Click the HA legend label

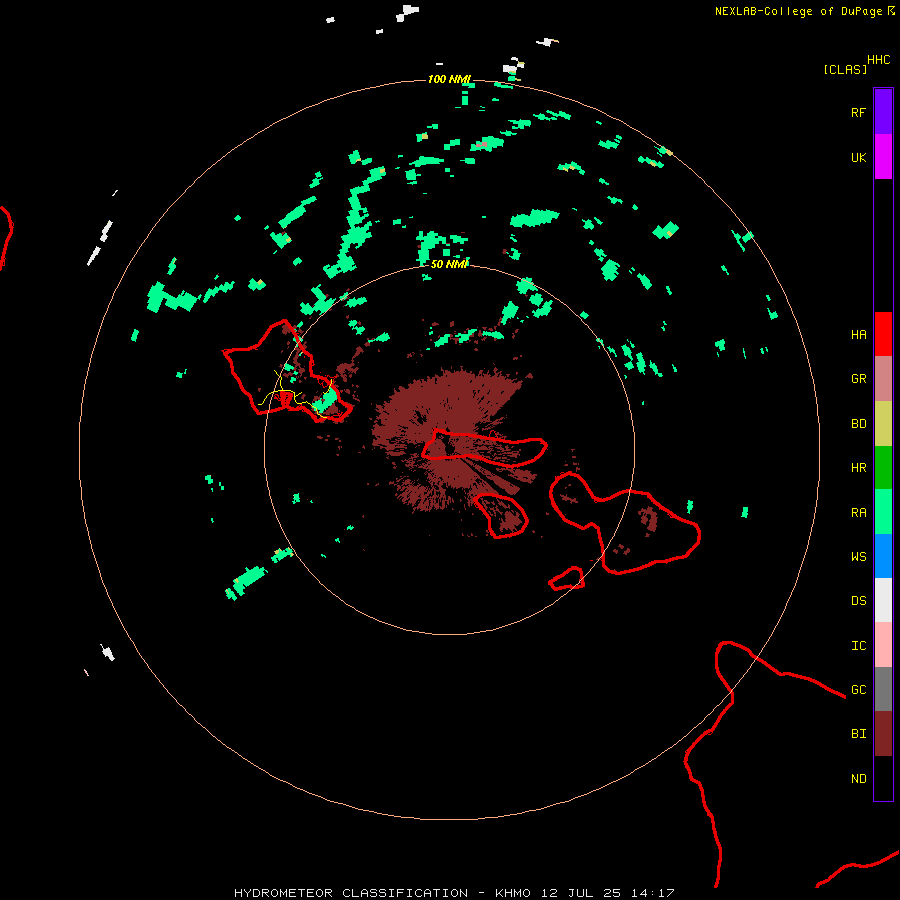[x=858, y=334]
